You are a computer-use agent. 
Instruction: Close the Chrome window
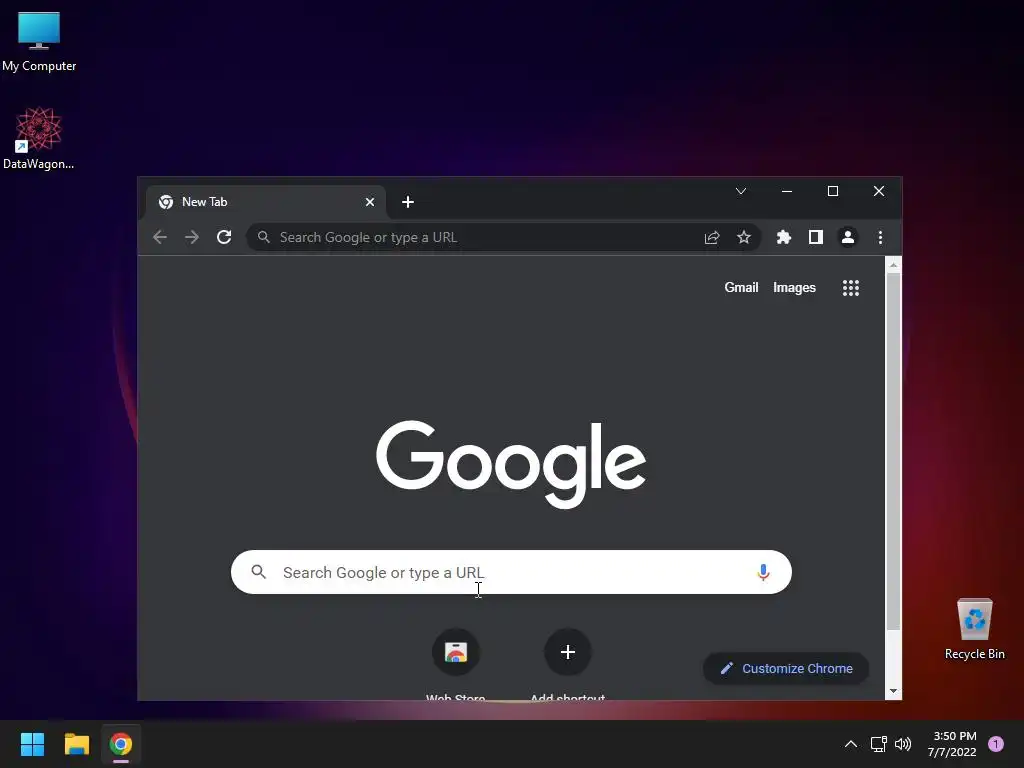tap(879, 191)
